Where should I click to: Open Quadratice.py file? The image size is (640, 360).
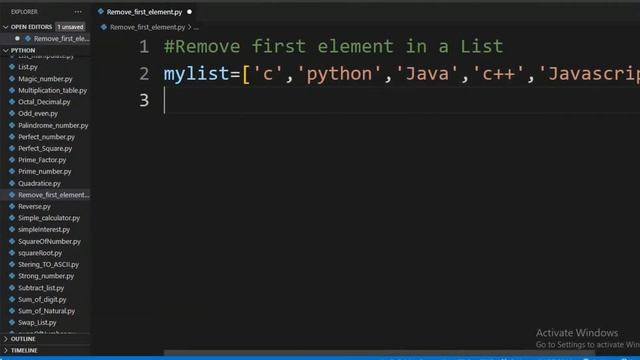pyautogui.click(x=39, y=183)
